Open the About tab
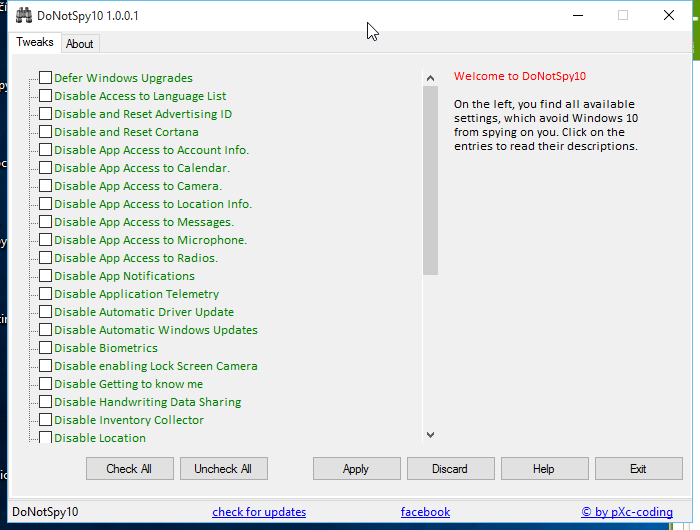Viewport: 700px width, 530px height. [79, 44]
